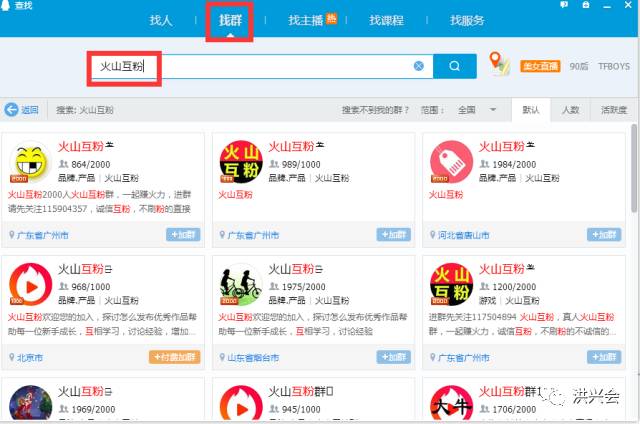Click the 864/2000 member count text
The height and width of the screenshot is (424, 640).
(x=91, y=164)
